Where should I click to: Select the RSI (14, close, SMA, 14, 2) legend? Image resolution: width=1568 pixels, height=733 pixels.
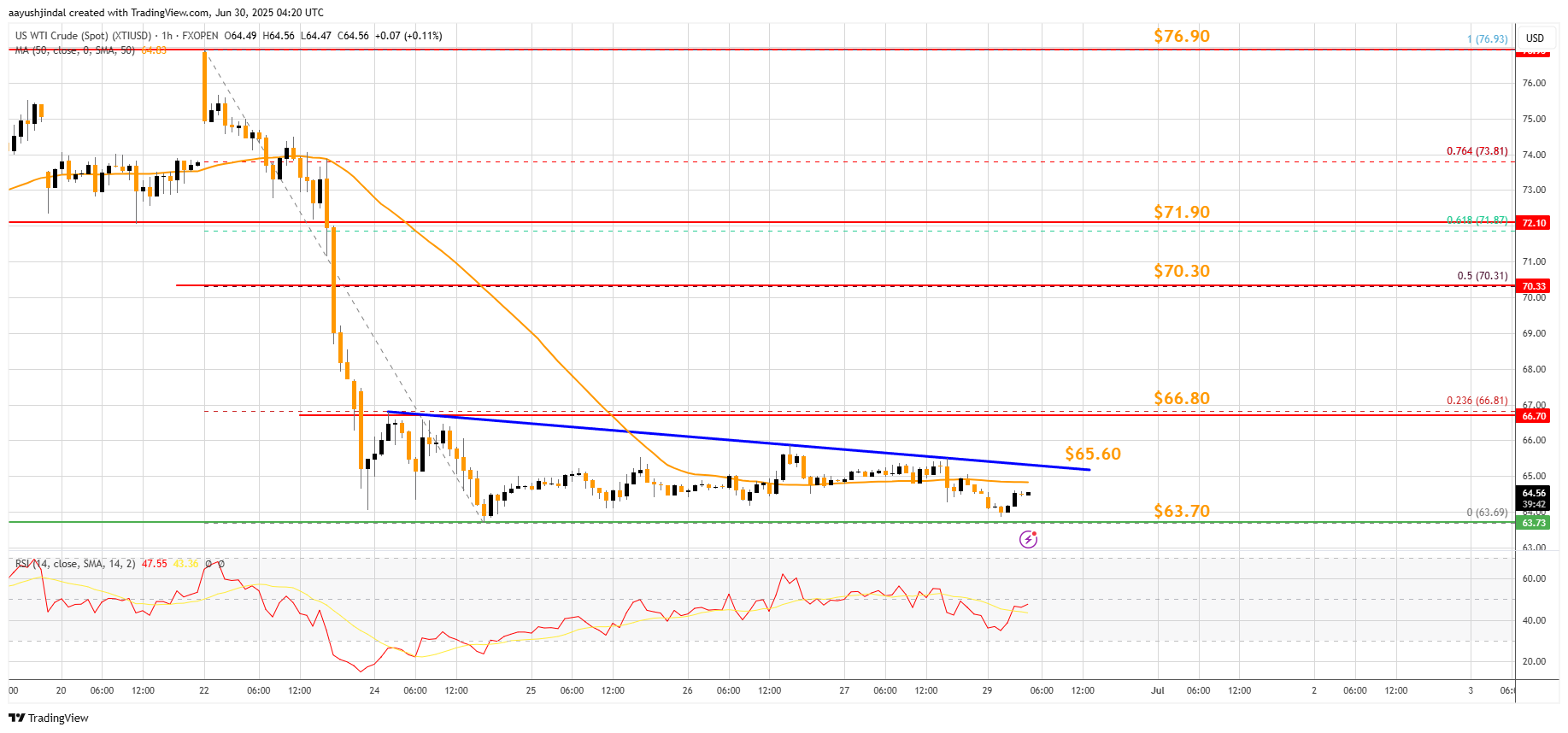pos(74,564)
